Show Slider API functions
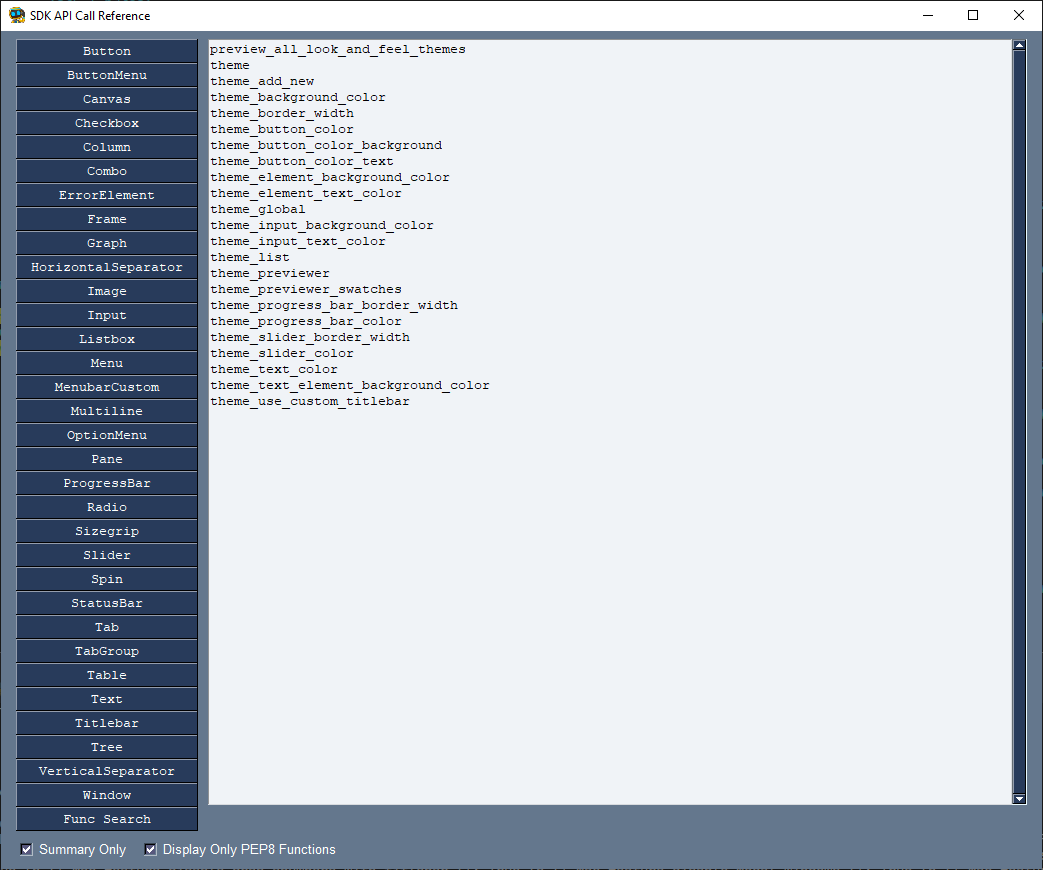 (106, 554)
